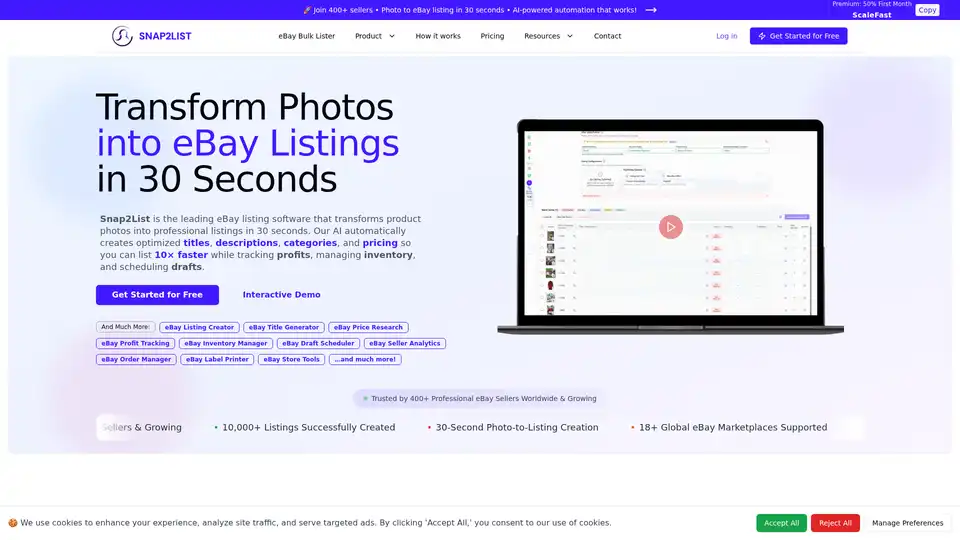Open cookie Manage Preferences
Image resolution: width=960 pixels, height=540 pixels.
point(907,523)
